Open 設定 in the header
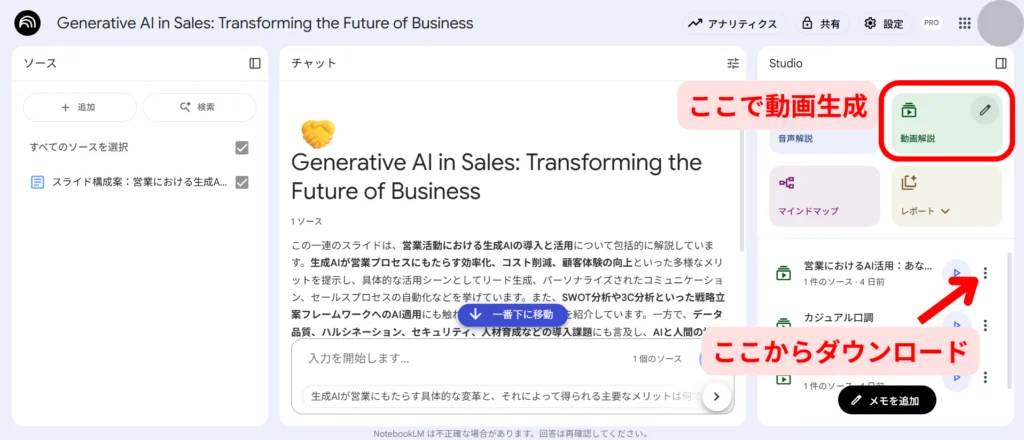This screenshot has height=440, width=1024. (884, 24)
